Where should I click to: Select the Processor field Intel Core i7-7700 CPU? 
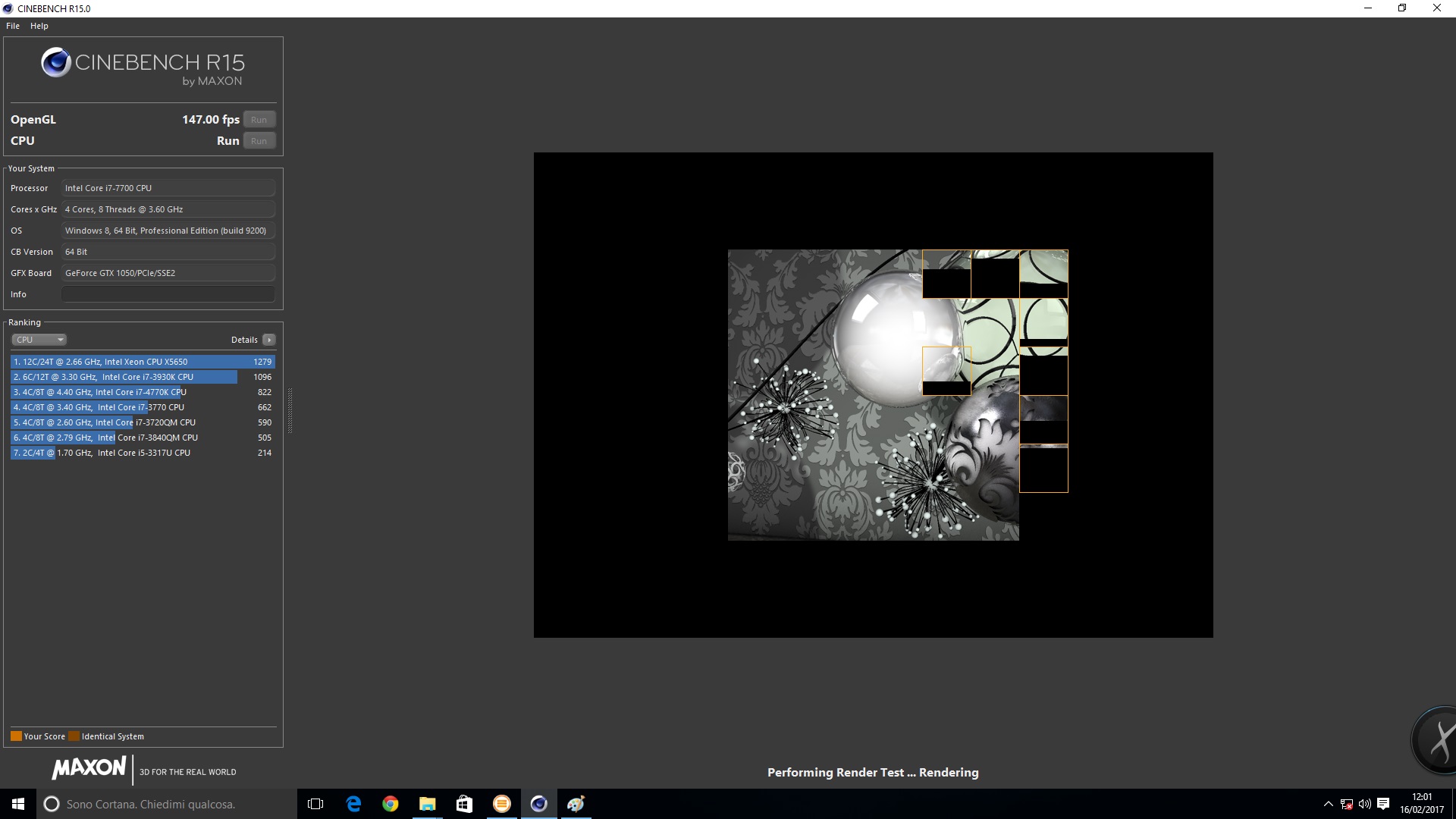(x=168, y=188)
